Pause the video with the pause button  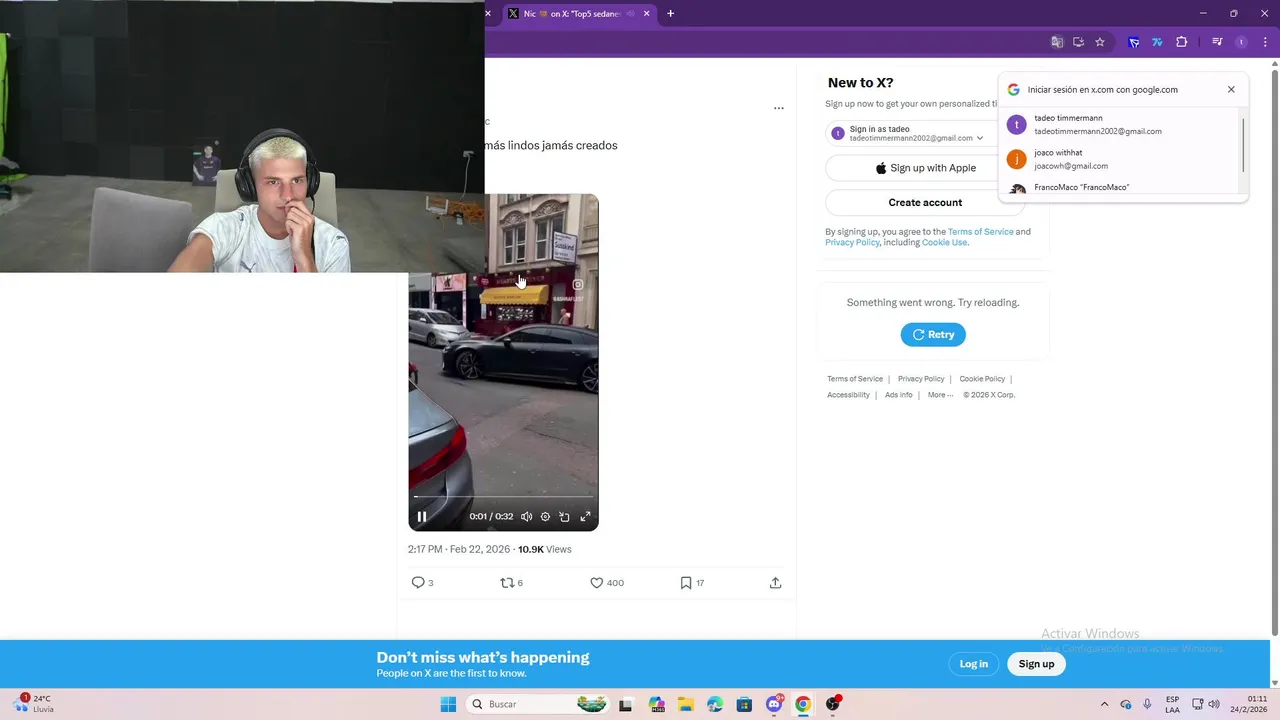[x=422, y=517]
